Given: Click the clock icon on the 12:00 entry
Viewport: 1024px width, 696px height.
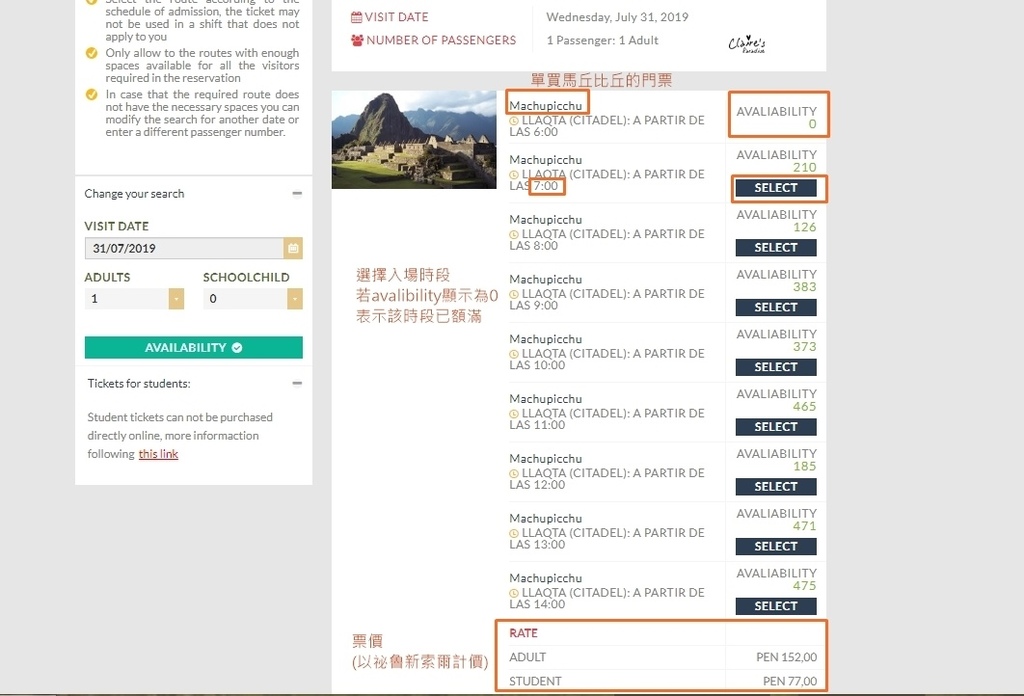Looking at the screenshot, I should point(514,473).
